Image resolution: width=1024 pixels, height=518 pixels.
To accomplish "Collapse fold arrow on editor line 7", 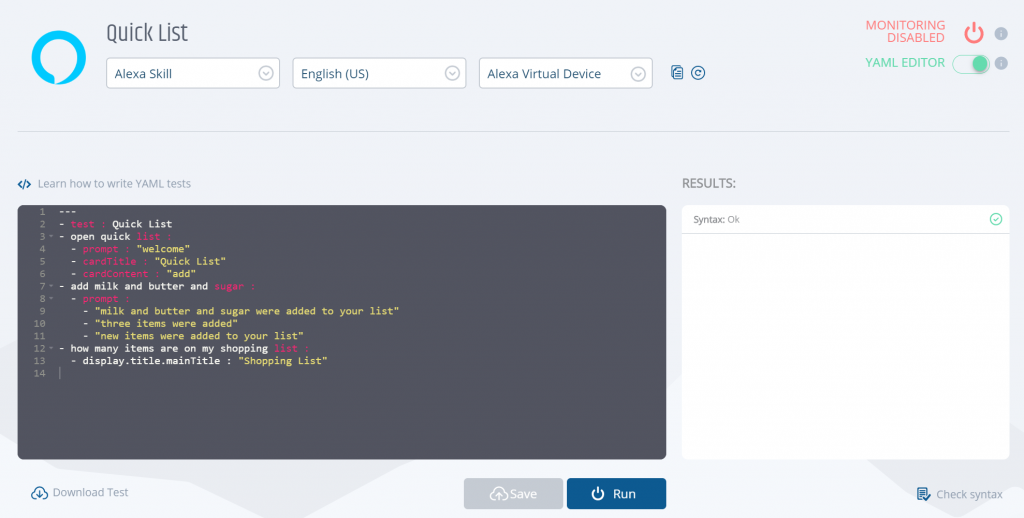I will click(x=51, y=286).
